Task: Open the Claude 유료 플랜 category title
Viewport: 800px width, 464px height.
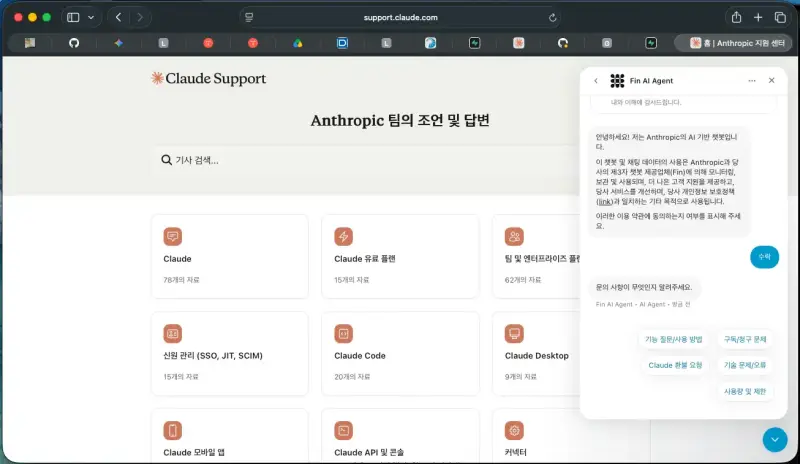Action: click(365, 259)
